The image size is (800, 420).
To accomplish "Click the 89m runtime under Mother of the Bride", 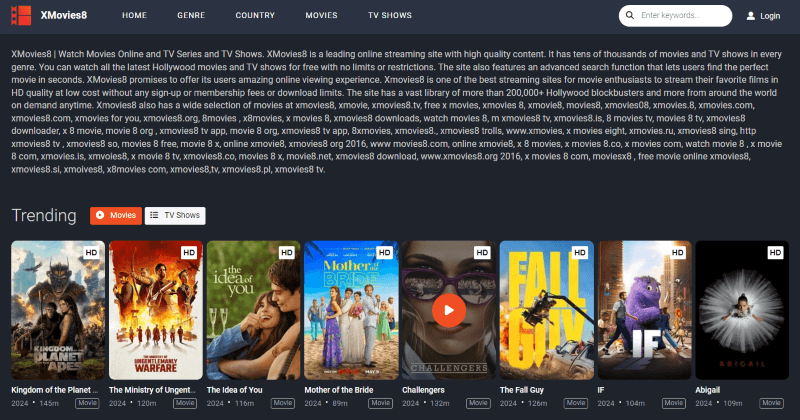I will [x=340, y=403].
